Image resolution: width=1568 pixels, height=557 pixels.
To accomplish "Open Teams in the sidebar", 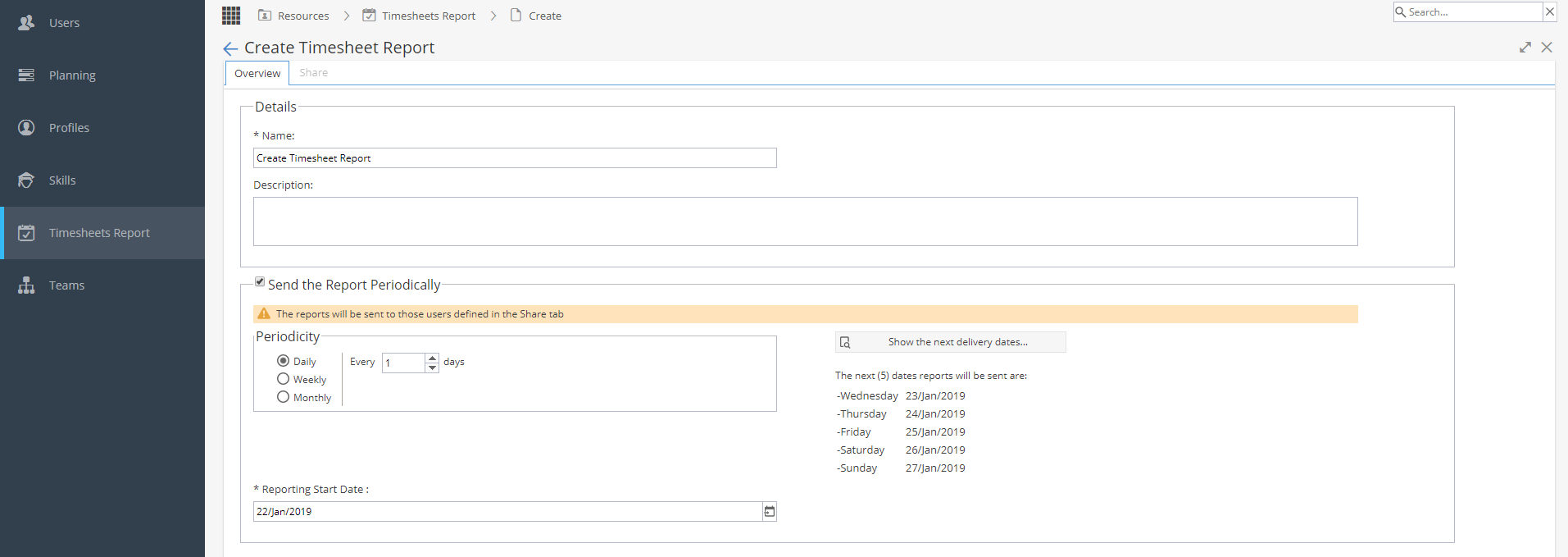I will (x=102, y=285).
